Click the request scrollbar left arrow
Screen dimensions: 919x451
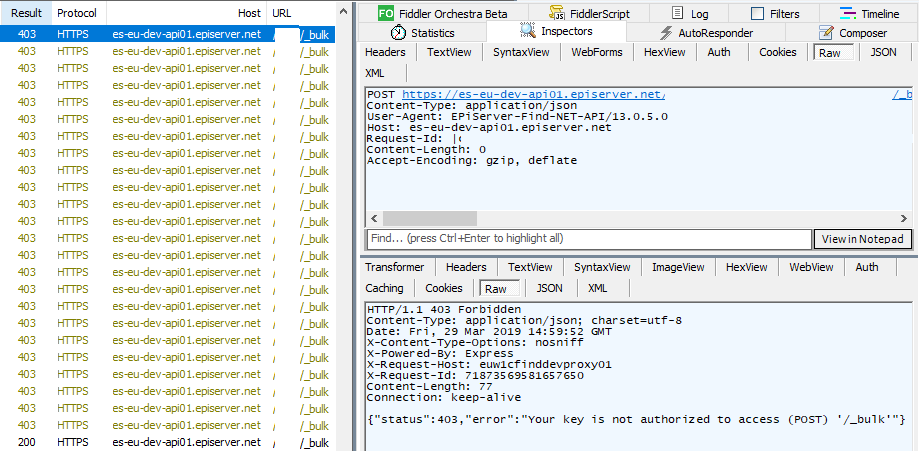click(373, 219)
